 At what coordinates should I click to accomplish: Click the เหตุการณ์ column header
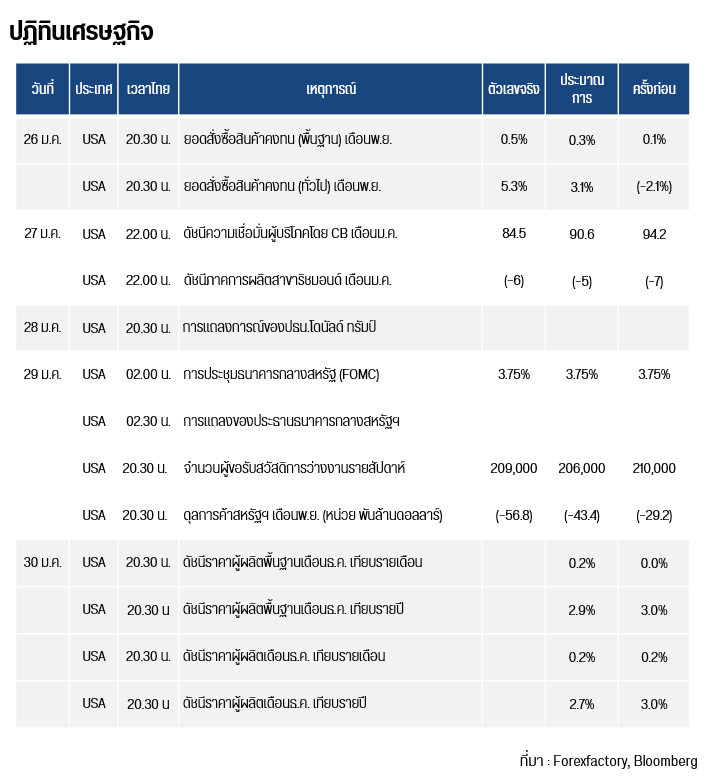[330, 89]
